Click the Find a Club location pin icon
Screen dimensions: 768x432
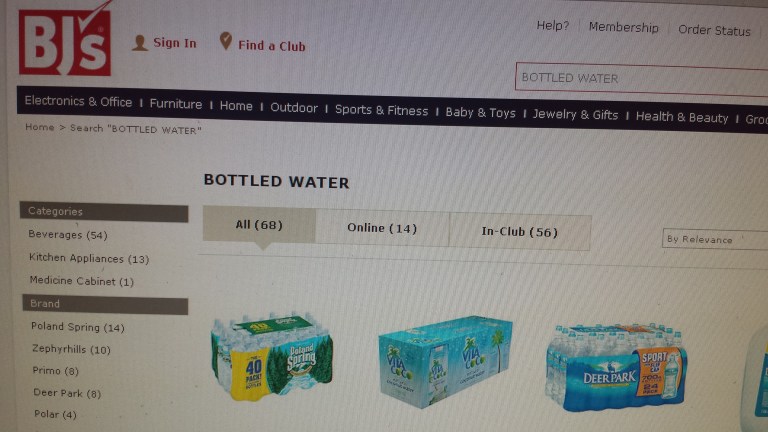point(225,41)
